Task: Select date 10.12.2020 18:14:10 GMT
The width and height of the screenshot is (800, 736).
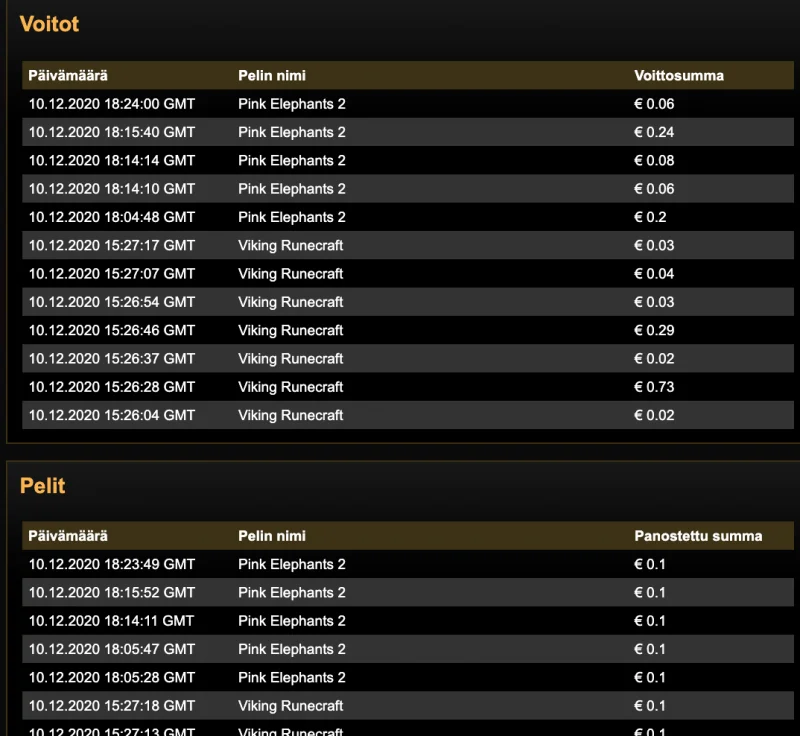Action: point(112,189)
